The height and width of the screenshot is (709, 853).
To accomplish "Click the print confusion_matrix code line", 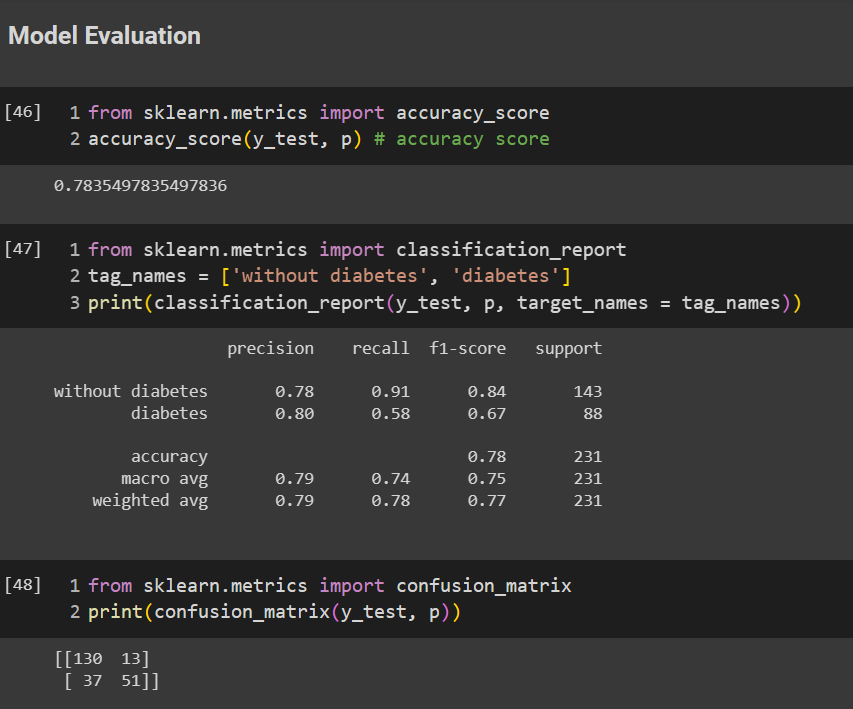I will [x=275, y=612].
